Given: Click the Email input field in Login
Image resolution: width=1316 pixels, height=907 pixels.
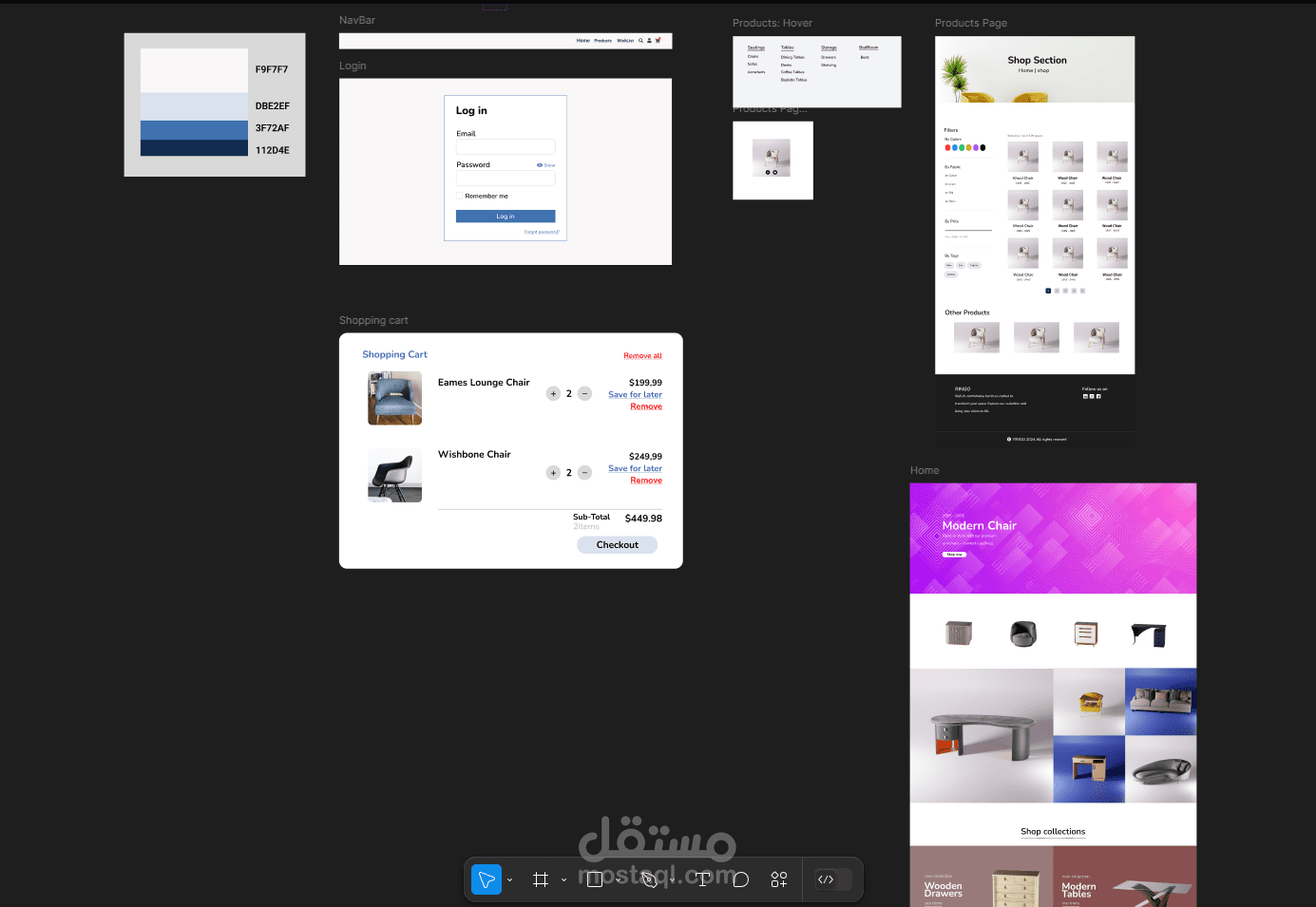Looking at the screenshot, I should (505, 147).
